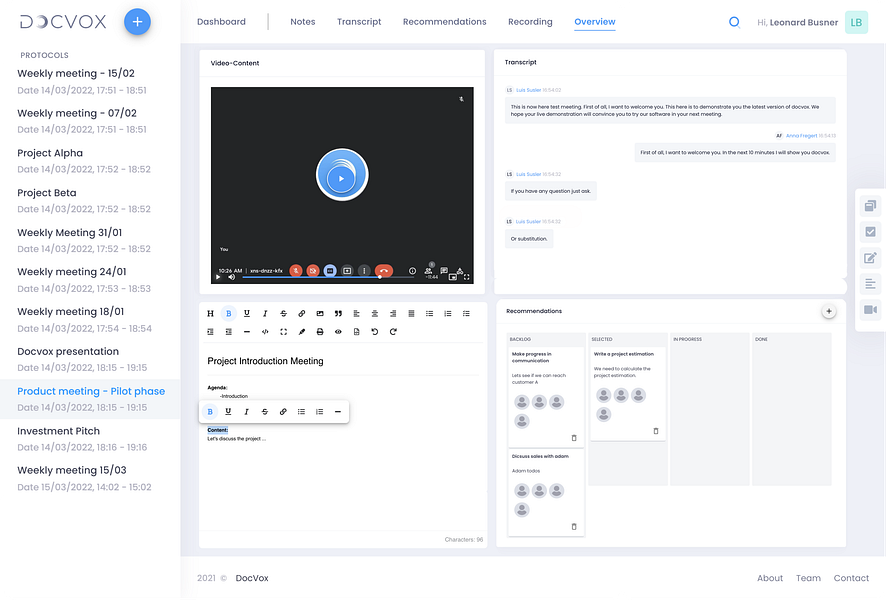Apply Heading format in main editor toolbar
886x600 pixels.
point(210,314)
